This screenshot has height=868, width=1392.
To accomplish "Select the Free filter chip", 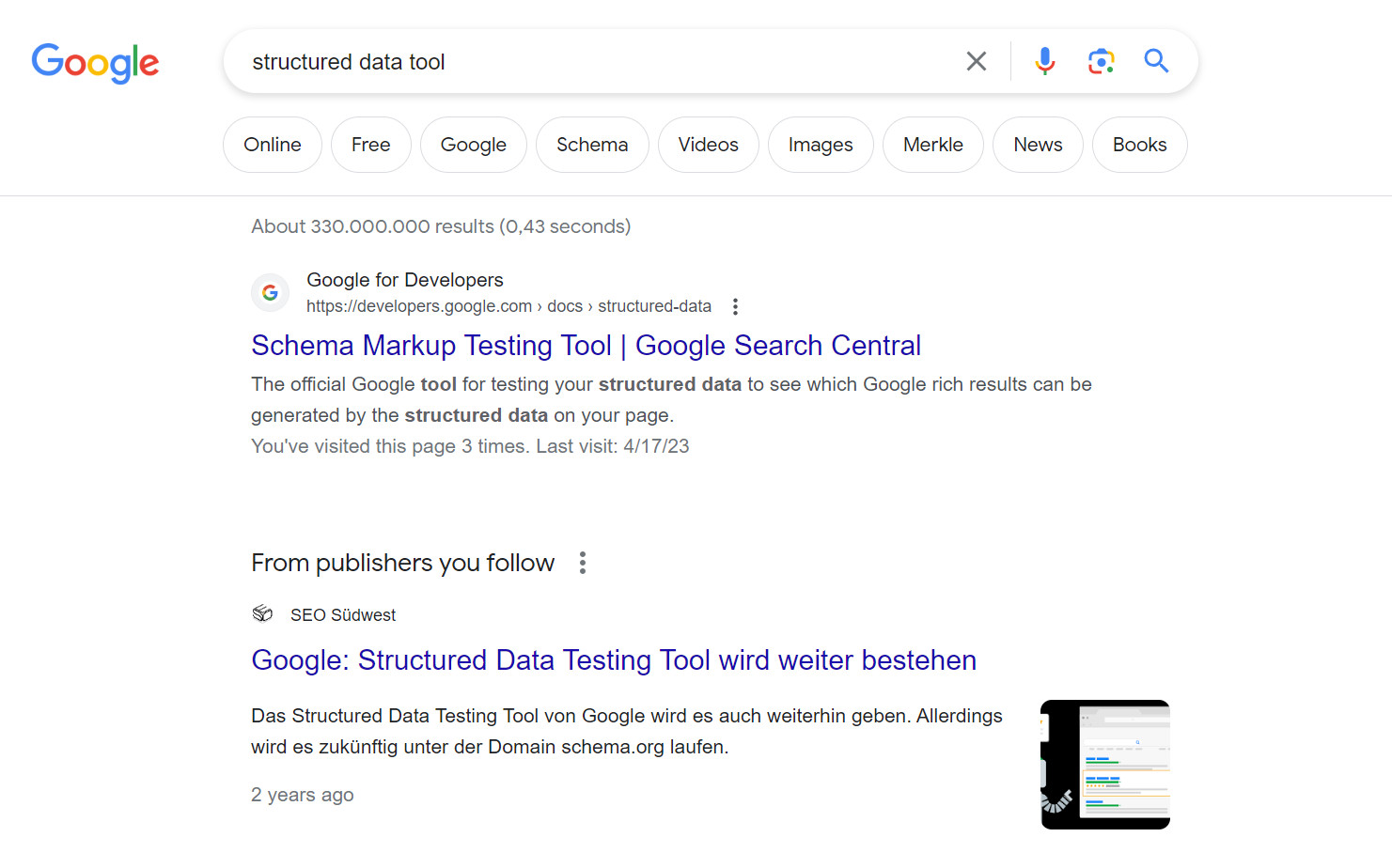I will (370, 145).
